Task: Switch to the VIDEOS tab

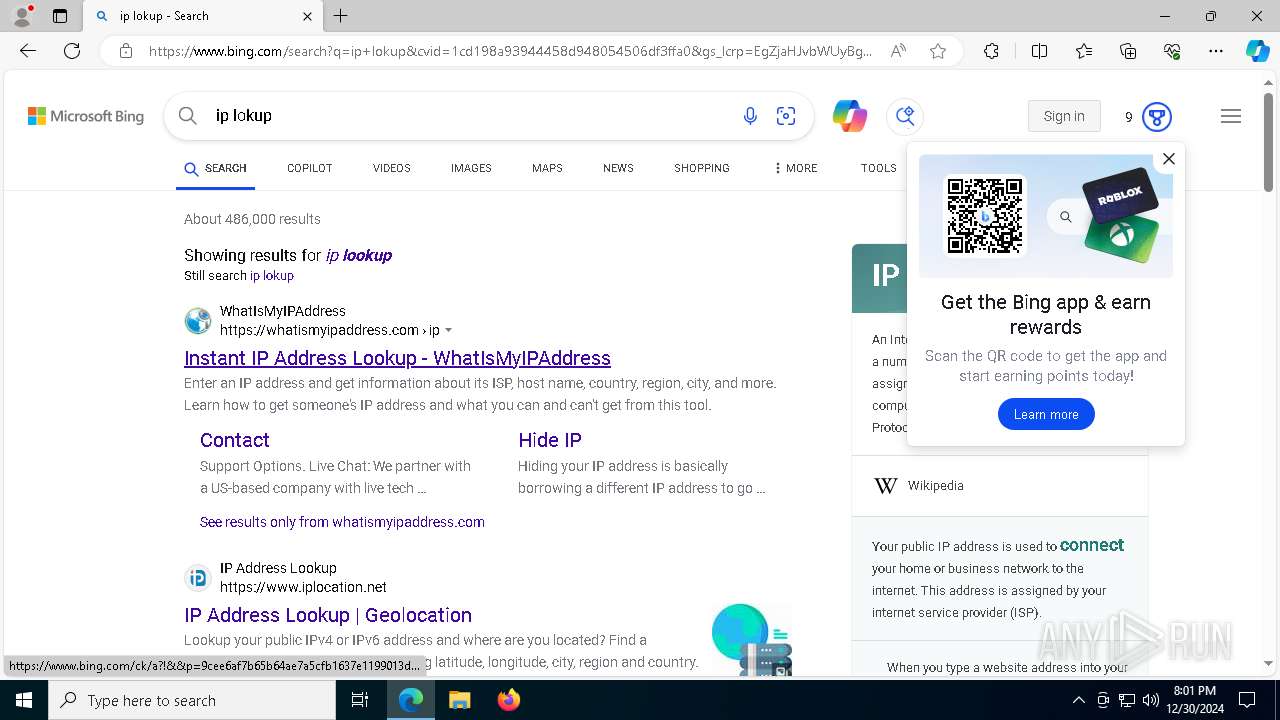Action: 392,168
